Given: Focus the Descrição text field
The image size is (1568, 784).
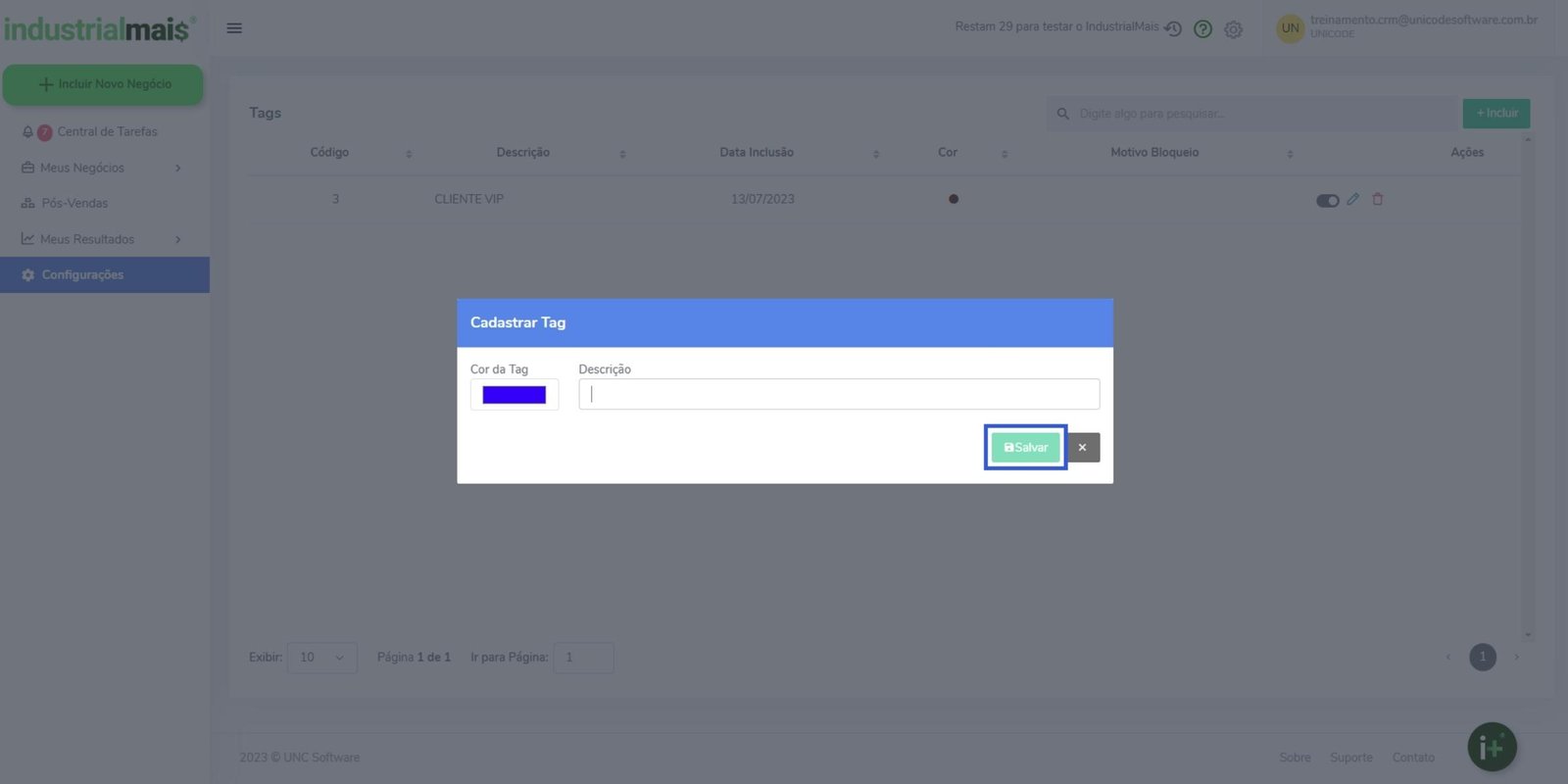Looking at the screenshot, I should click(x=839, y=394).
